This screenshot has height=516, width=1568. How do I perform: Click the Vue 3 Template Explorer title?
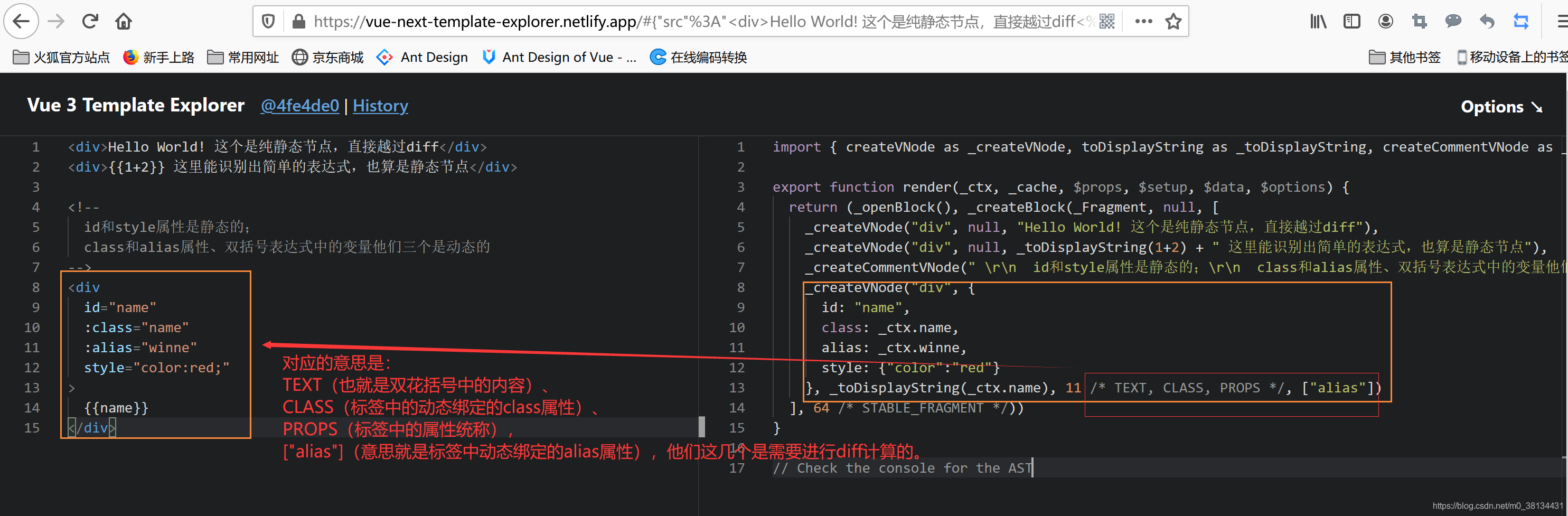pos(136,105)
